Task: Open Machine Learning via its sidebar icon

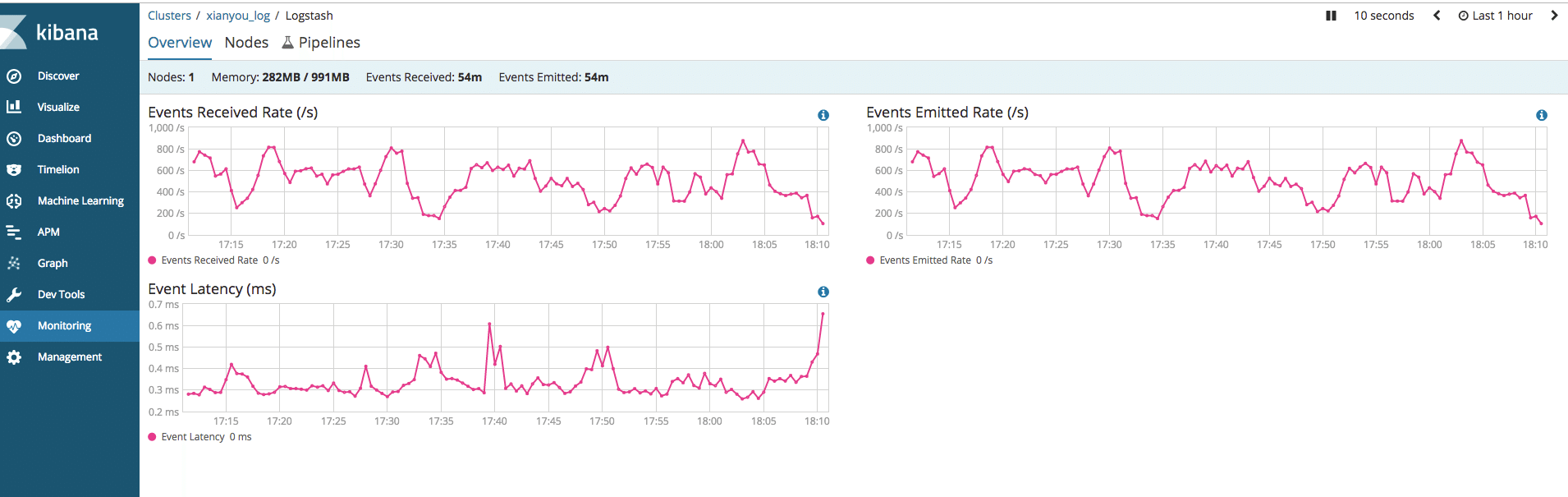Action: [14, 201]
